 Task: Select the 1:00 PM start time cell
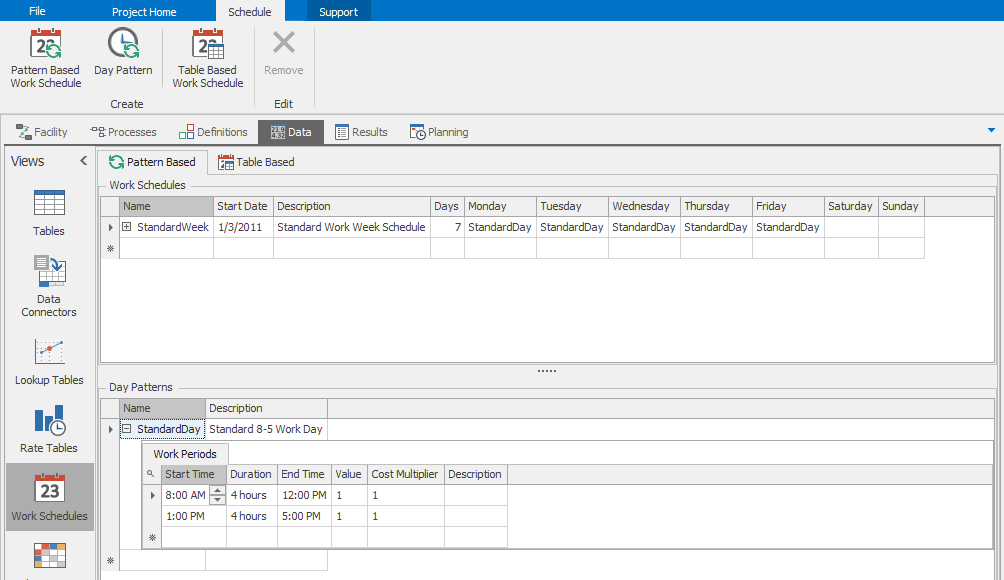tap(193, 516)
